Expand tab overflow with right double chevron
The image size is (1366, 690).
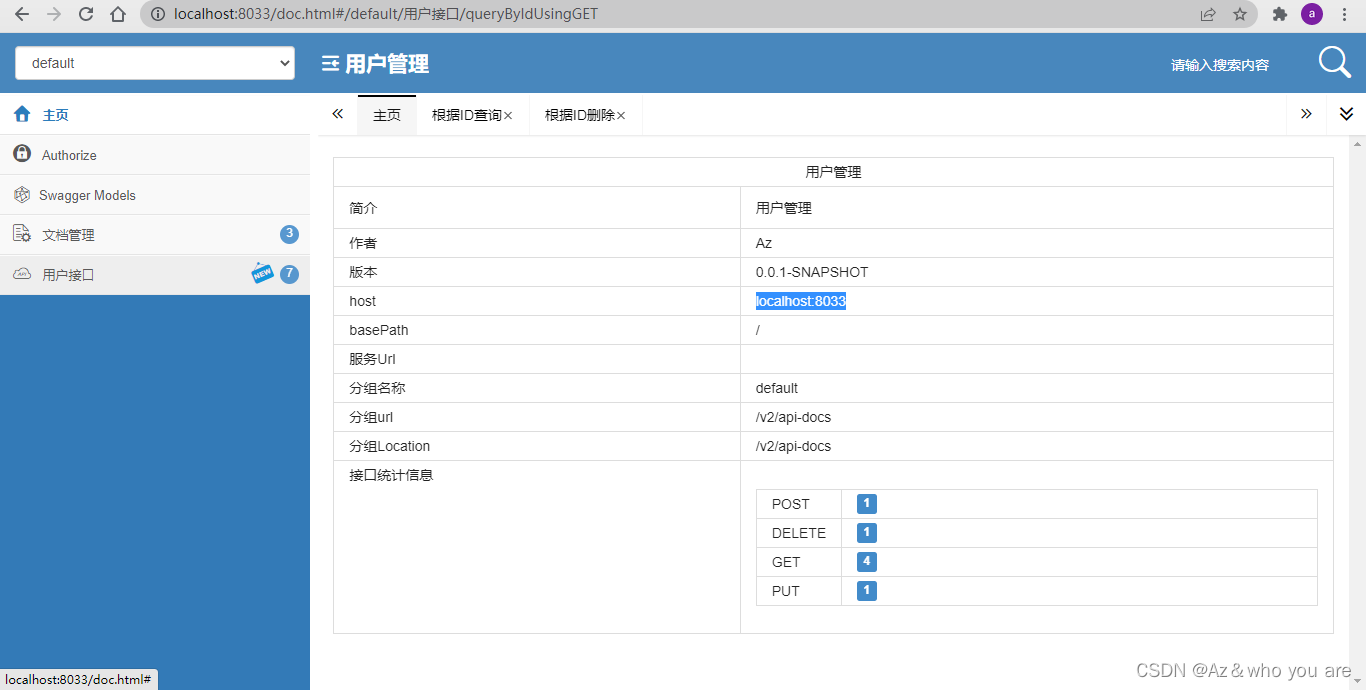(1306, 114)
